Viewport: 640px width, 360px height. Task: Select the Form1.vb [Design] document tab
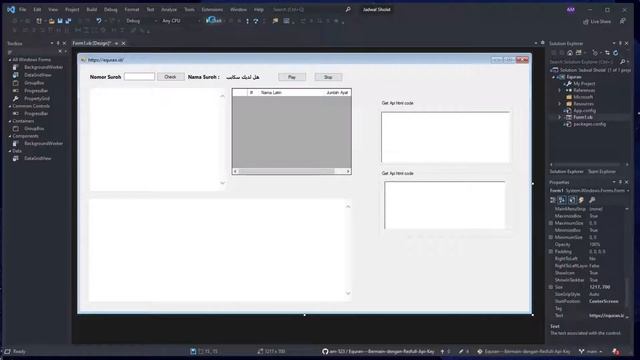[x=91, y=43]
